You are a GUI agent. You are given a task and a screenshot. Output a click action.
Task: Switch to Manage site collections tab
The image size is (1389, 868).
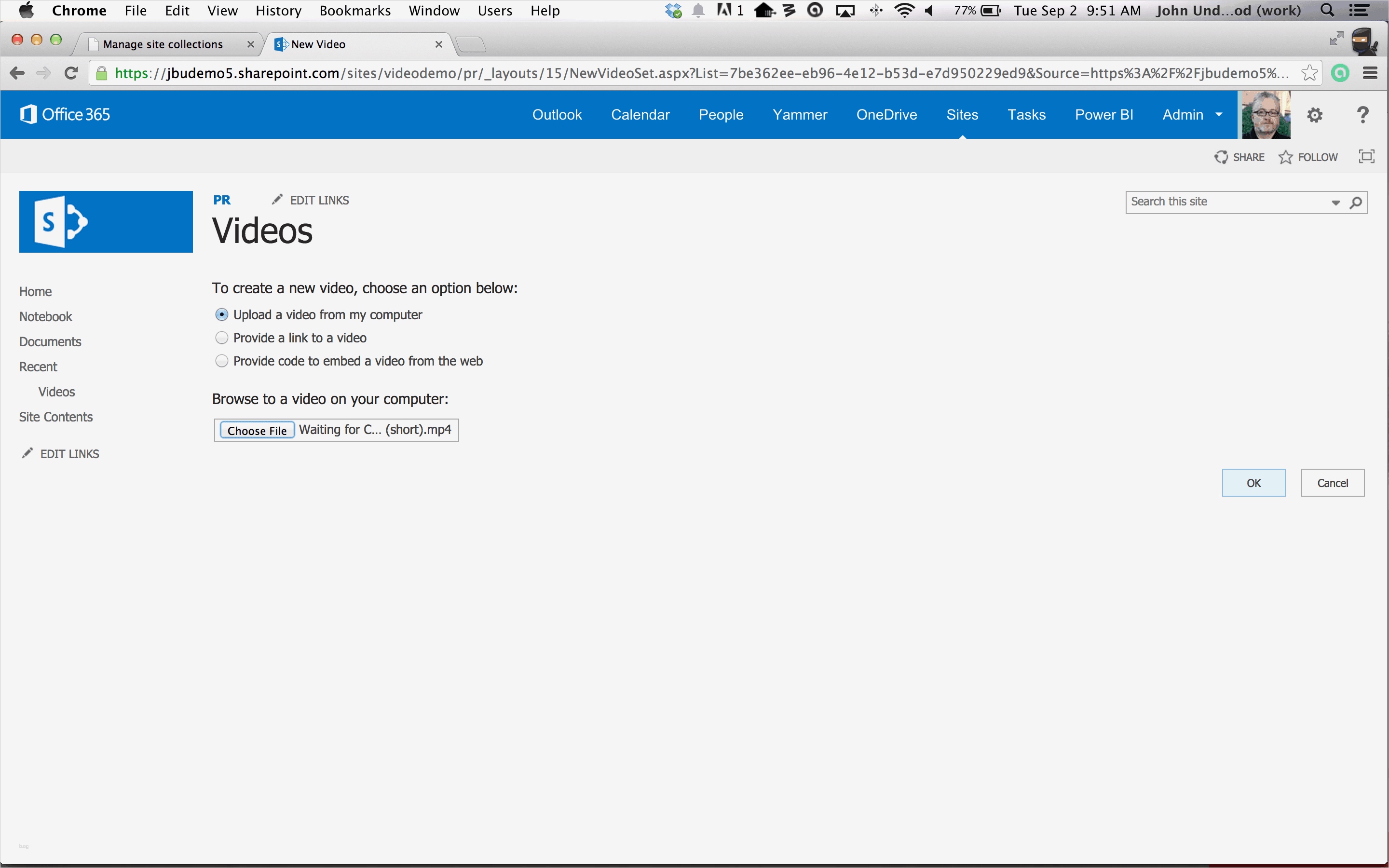tap(163, 44)
